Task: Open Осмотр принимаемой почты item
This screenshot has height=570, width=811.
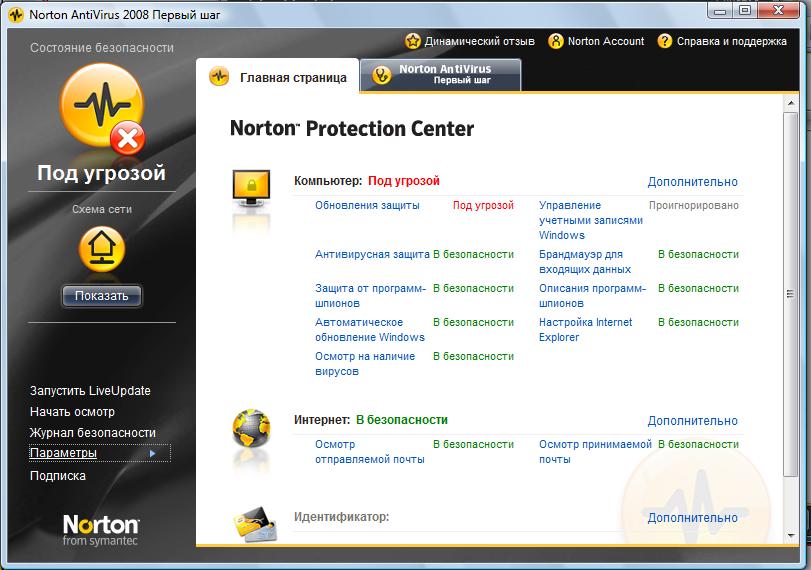Action: click(595, 452)
